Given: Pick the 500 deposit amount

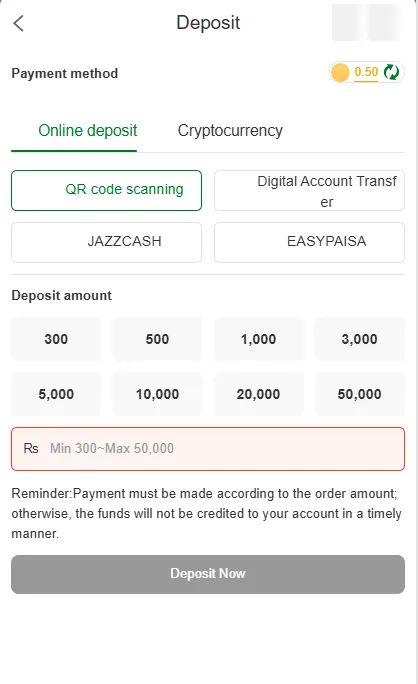Looking at the screenshot, I should [x=157, y=339].
